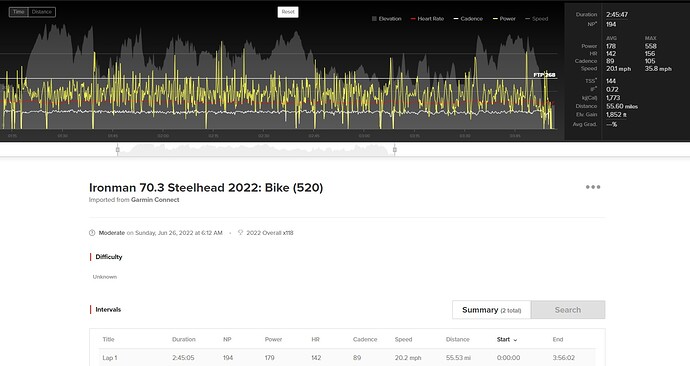This screenshot has width=690, height=366.
Task: Sort intervals by Duration column
Action: (184, 340)
